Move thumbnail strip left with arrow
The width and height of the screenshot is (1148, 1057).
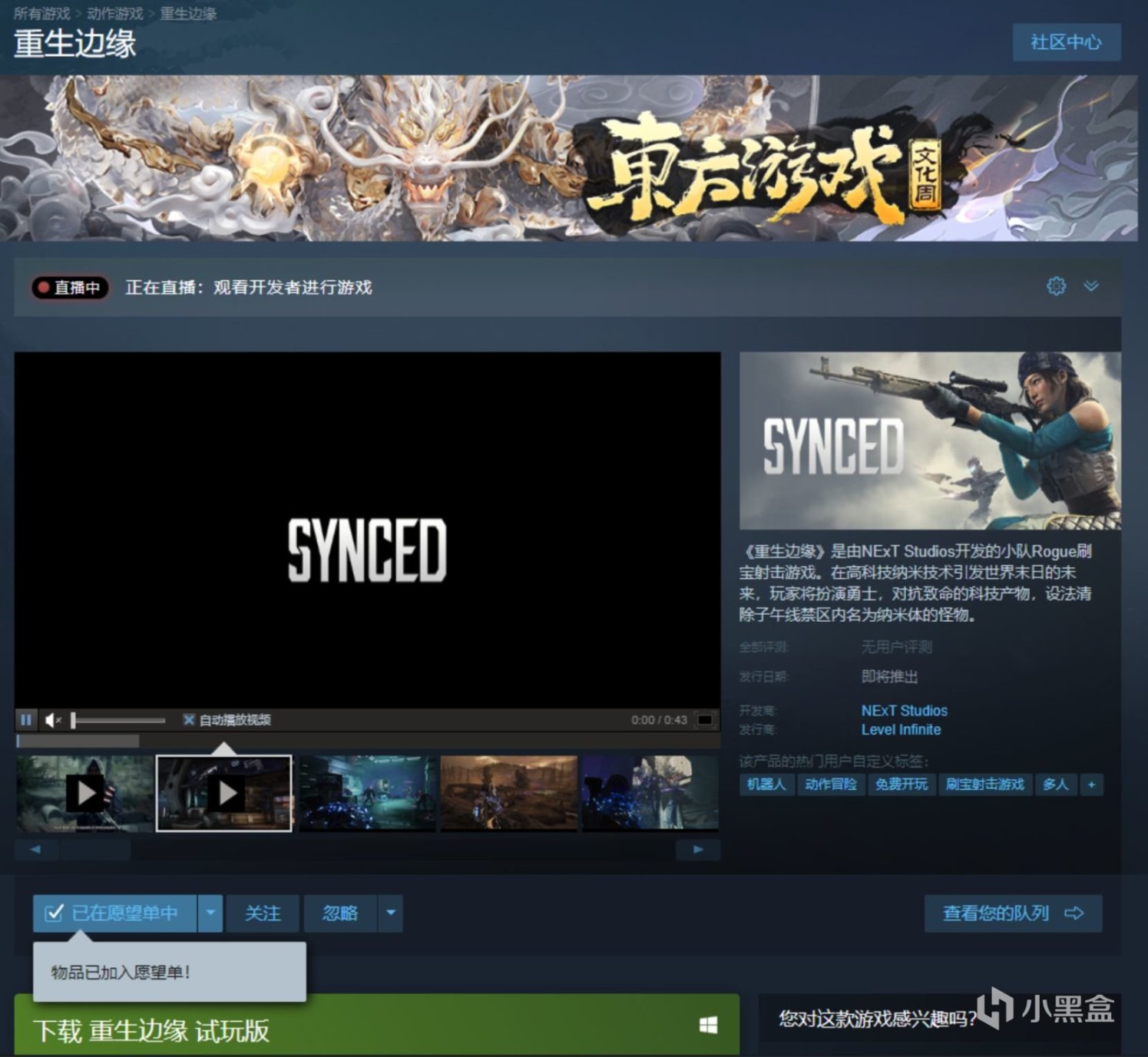35,849
